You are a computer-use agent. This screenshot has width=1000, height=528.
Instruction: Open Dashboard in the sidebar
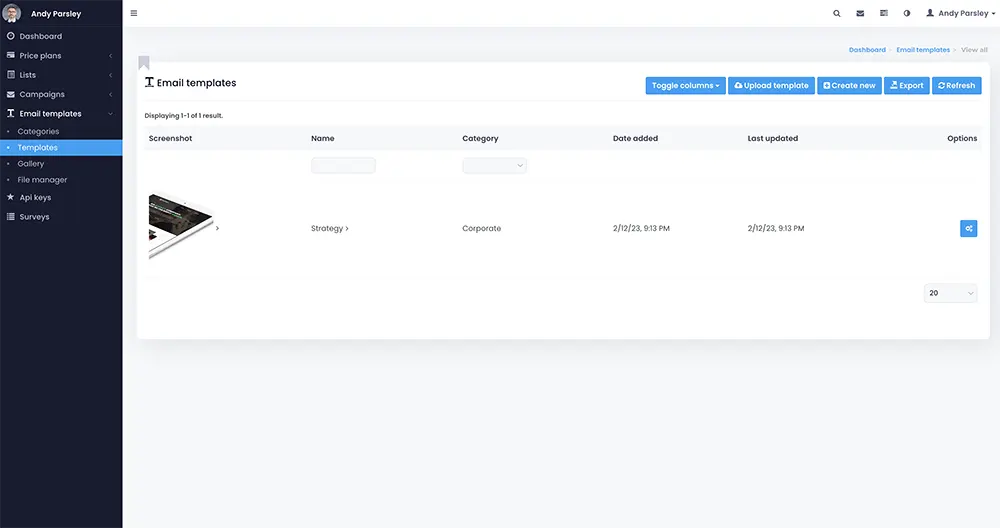coord(61,36)
